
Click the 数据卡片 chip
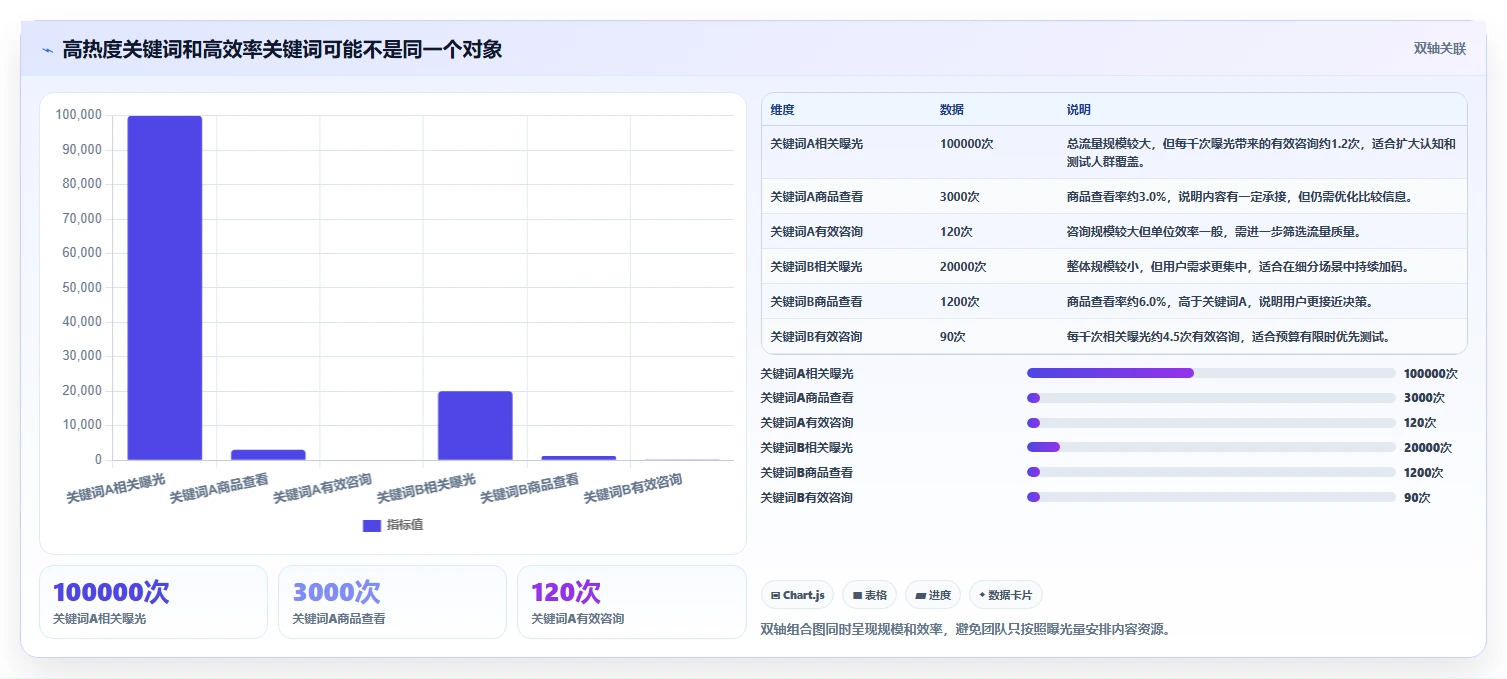1005,595
